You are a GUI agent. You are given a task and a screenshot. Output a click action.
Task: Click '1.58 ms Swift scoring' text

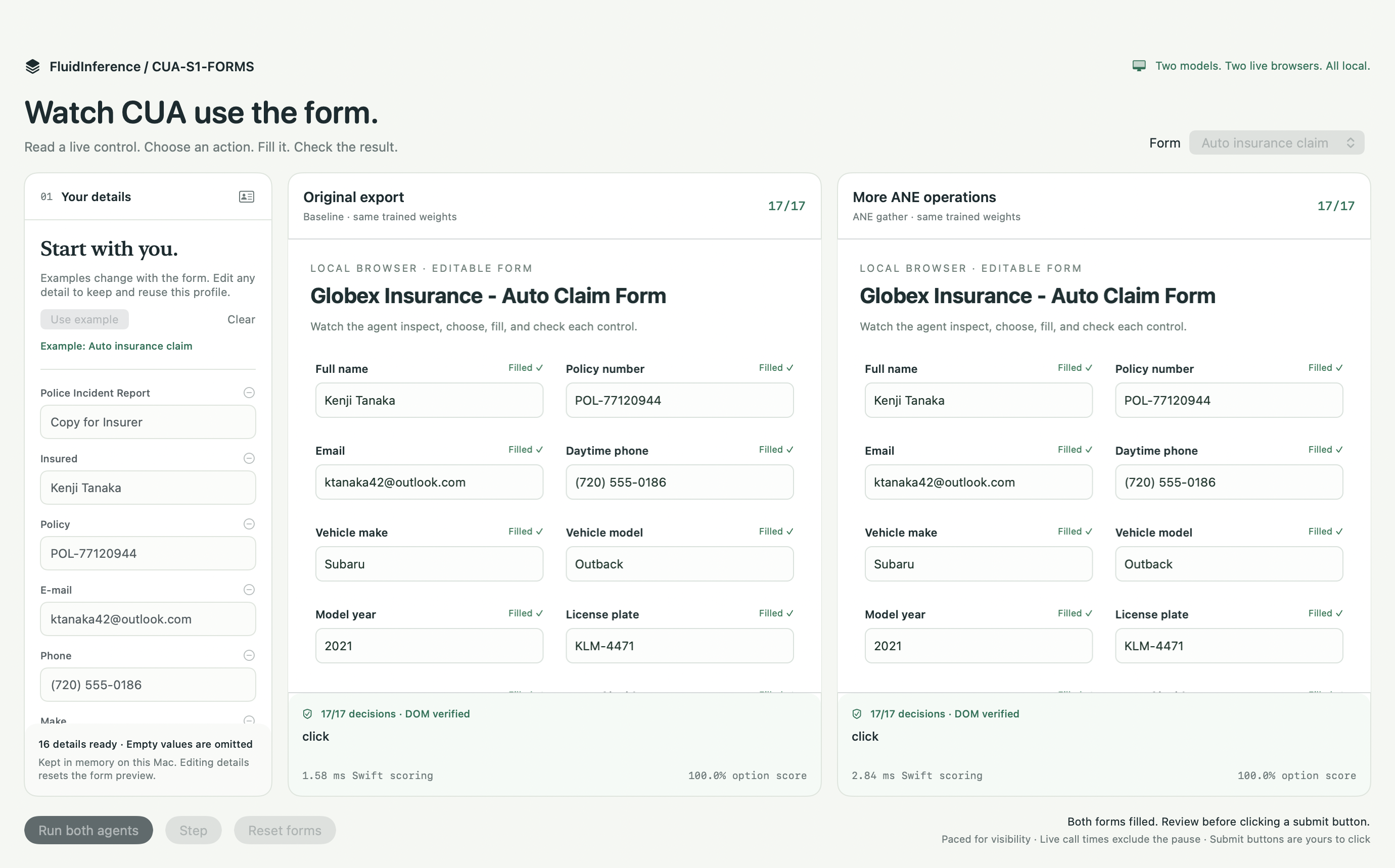(x=367, y=776)
